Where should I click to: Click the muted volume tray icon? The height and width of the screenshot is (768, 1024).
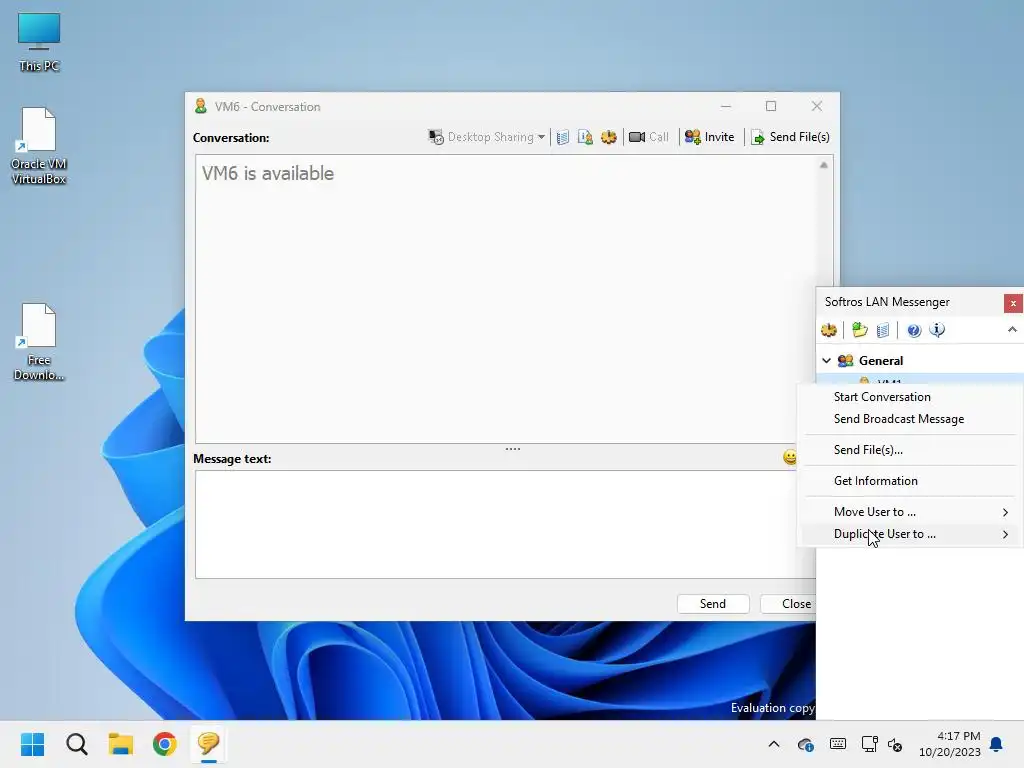pyautogui.click(x=895, y=744)
